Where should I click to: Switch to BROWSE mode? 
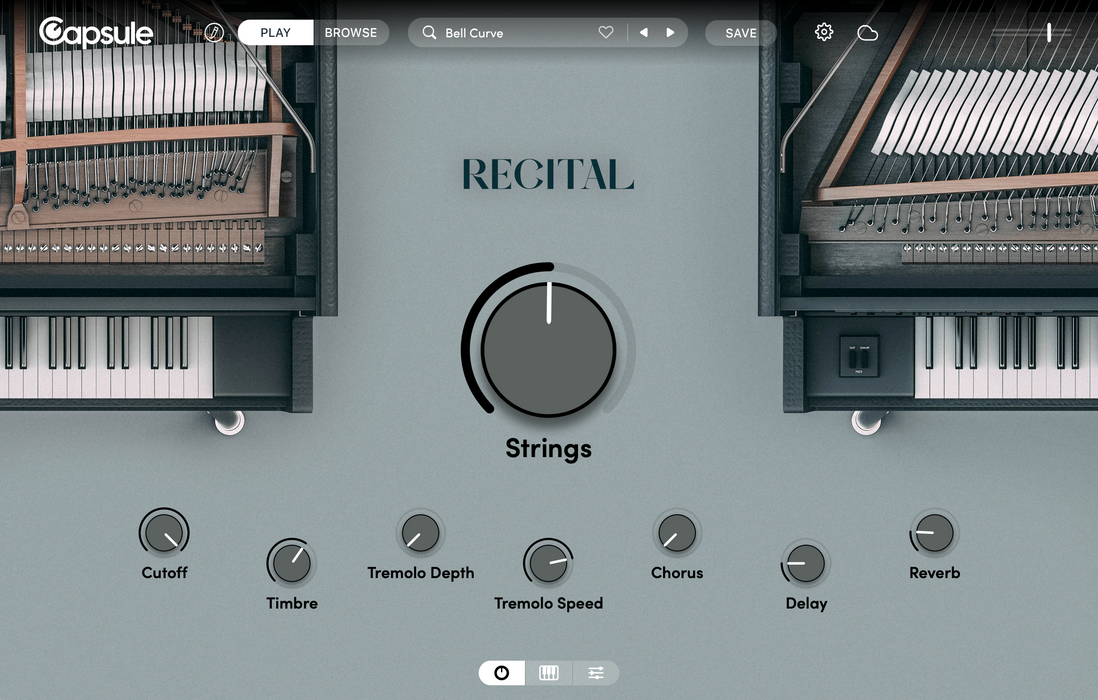[x=351, y=33]
